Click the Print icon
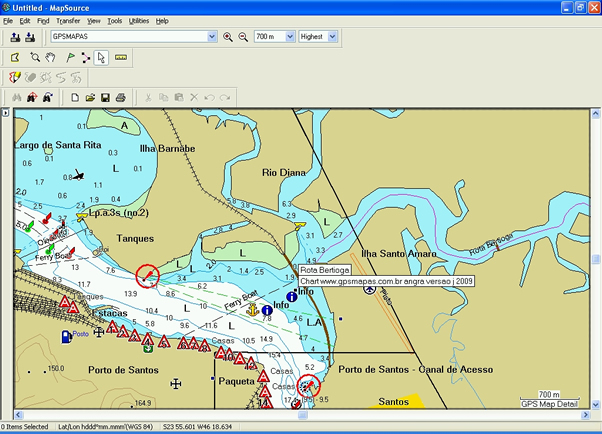 [120, 97]
